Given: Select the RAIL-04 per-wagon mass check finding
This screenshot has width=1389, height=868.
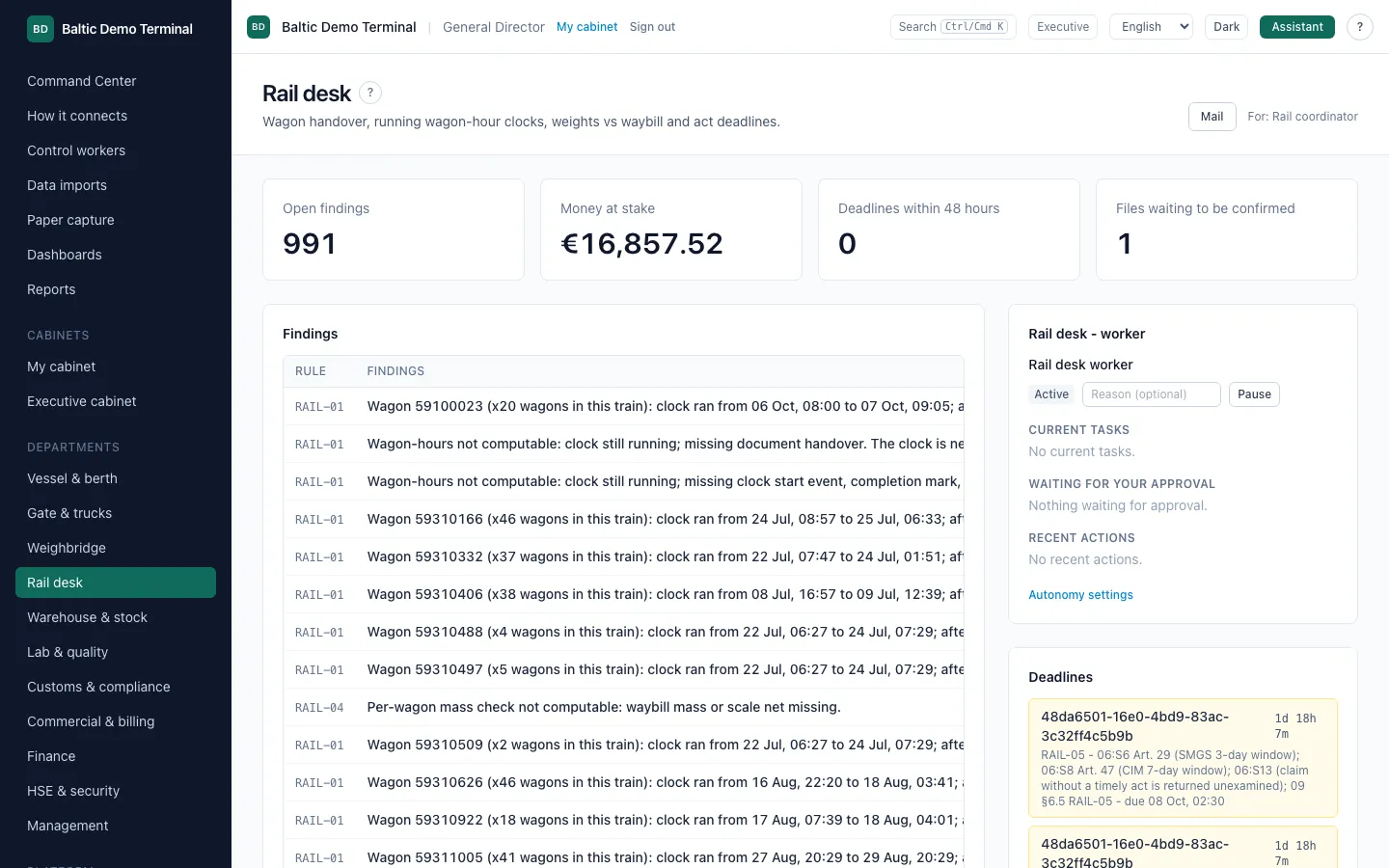Looking at the screenshot, I should (623, 707).
